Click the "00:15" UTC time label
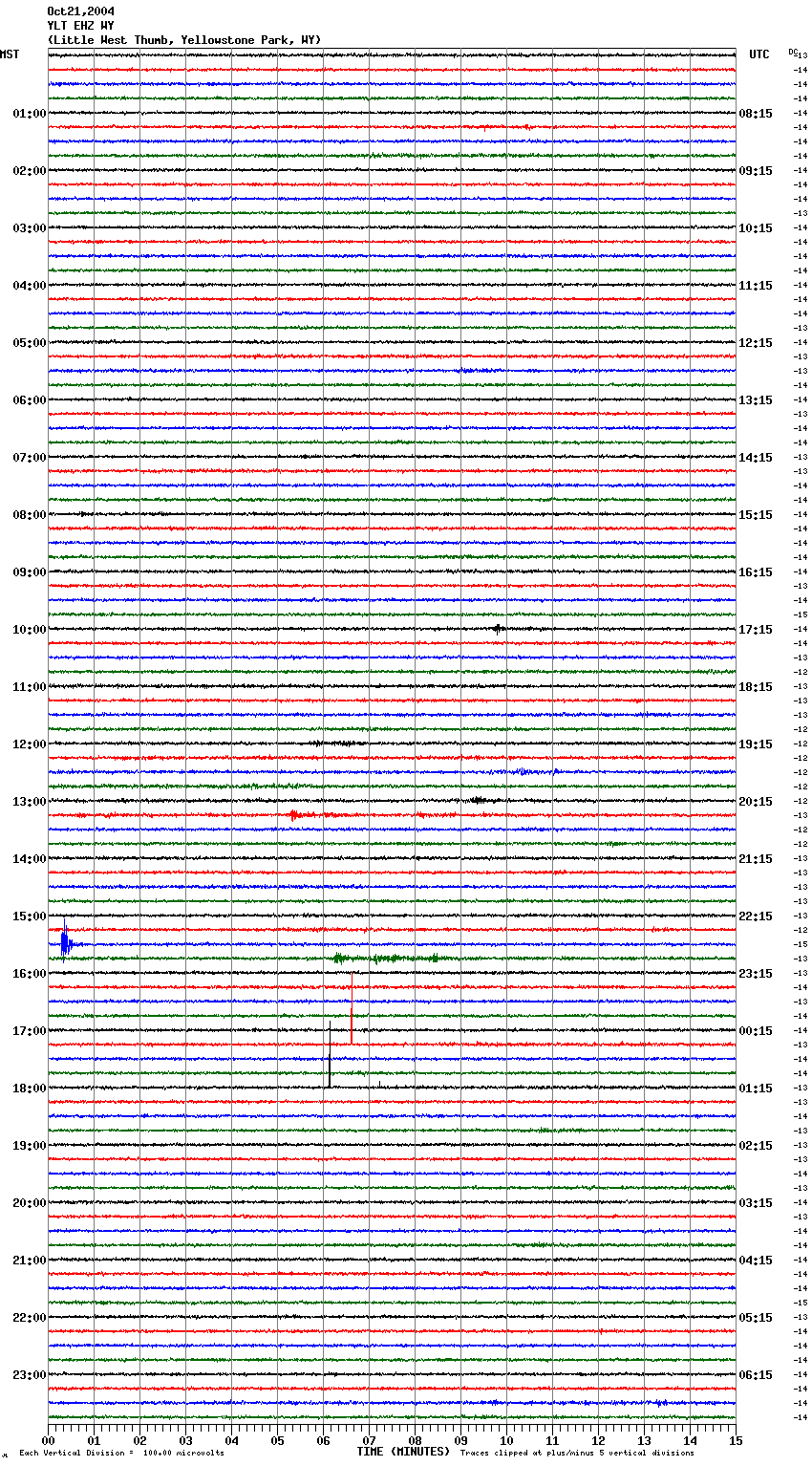Image resolution: width=812 pixels, height=1466 pixels. (756, 1031)
